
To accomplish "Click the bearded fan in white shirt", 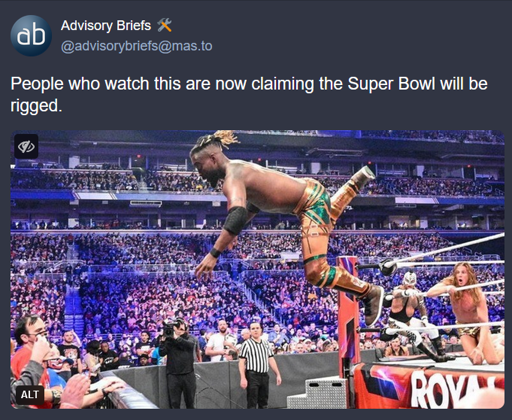I will (220, 342).
